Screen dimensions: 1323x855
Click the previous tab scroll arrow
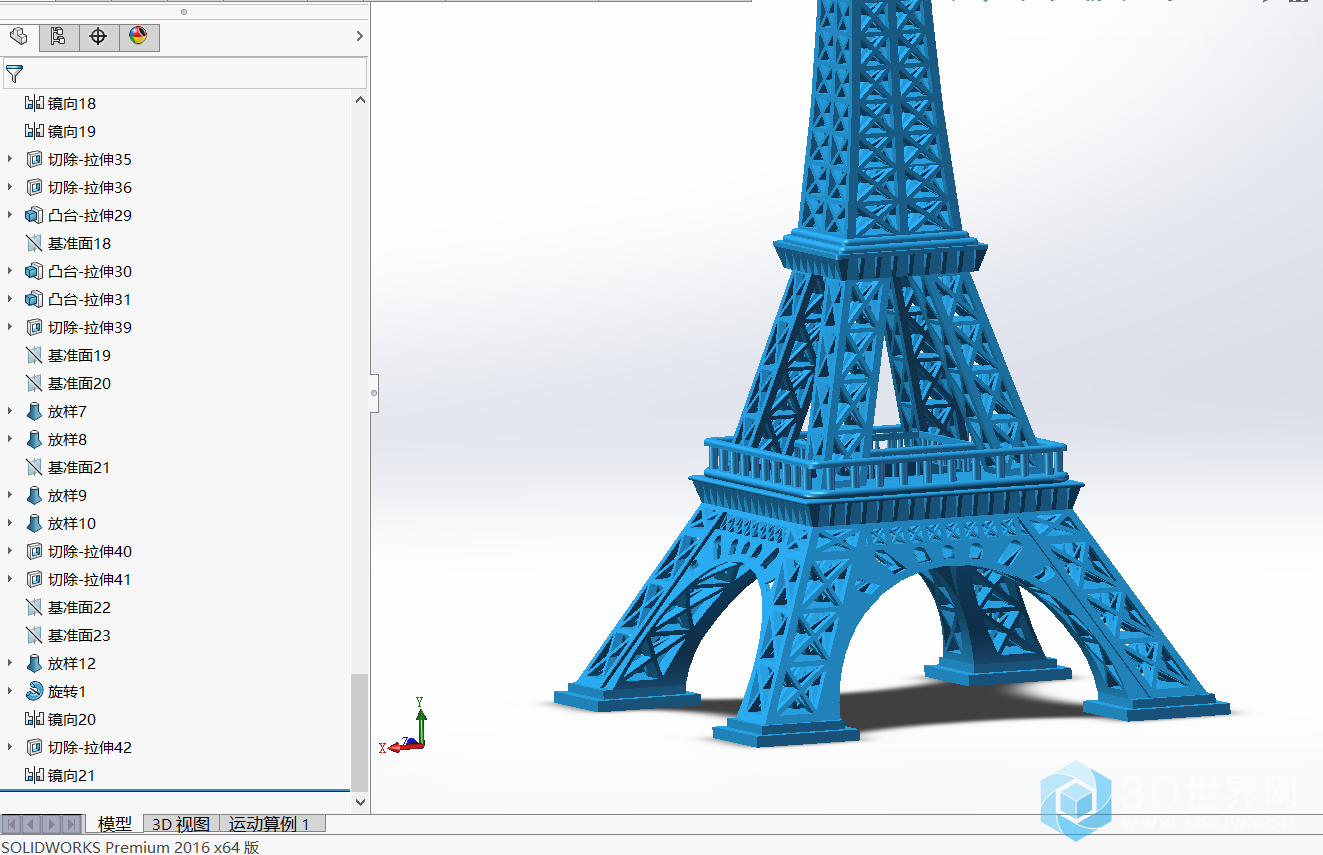32,824
